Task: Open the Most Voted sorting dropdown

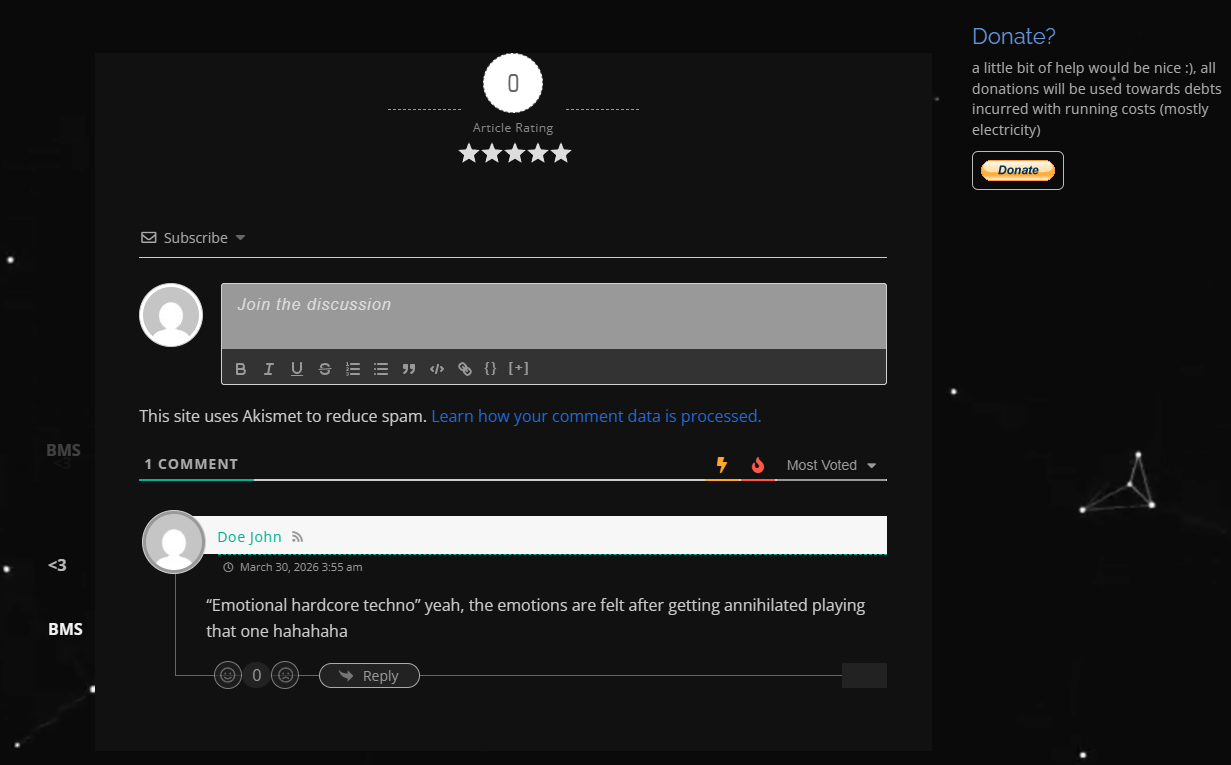Action: click(x=831, y=465)
